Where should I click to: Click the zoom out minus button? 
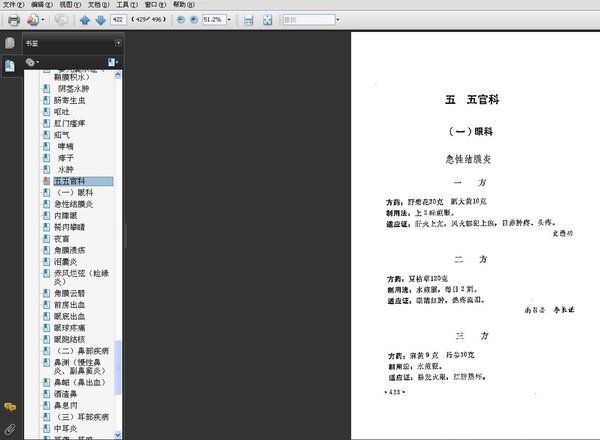[x=181, y=20]
